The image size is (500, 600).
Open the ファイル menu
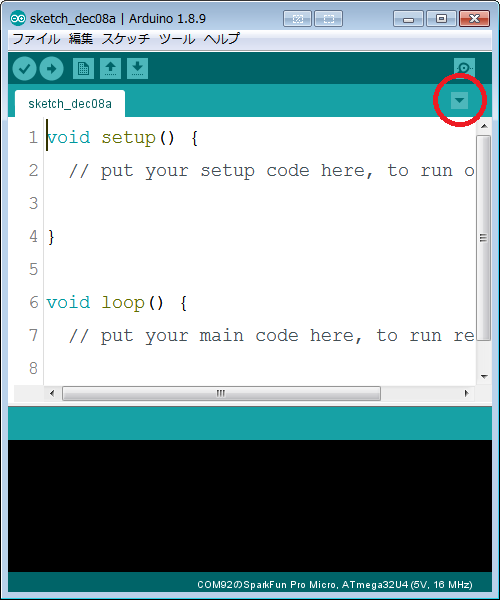click(x=36, y=39)
